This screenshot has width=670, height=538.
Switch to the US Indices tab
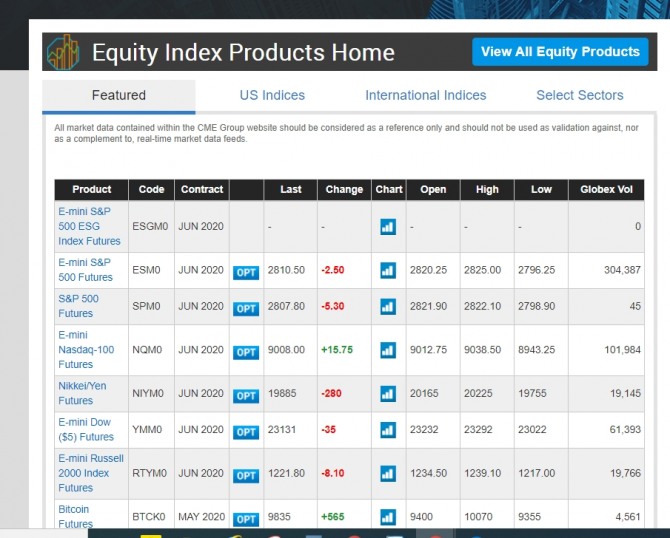pos(272,95)
